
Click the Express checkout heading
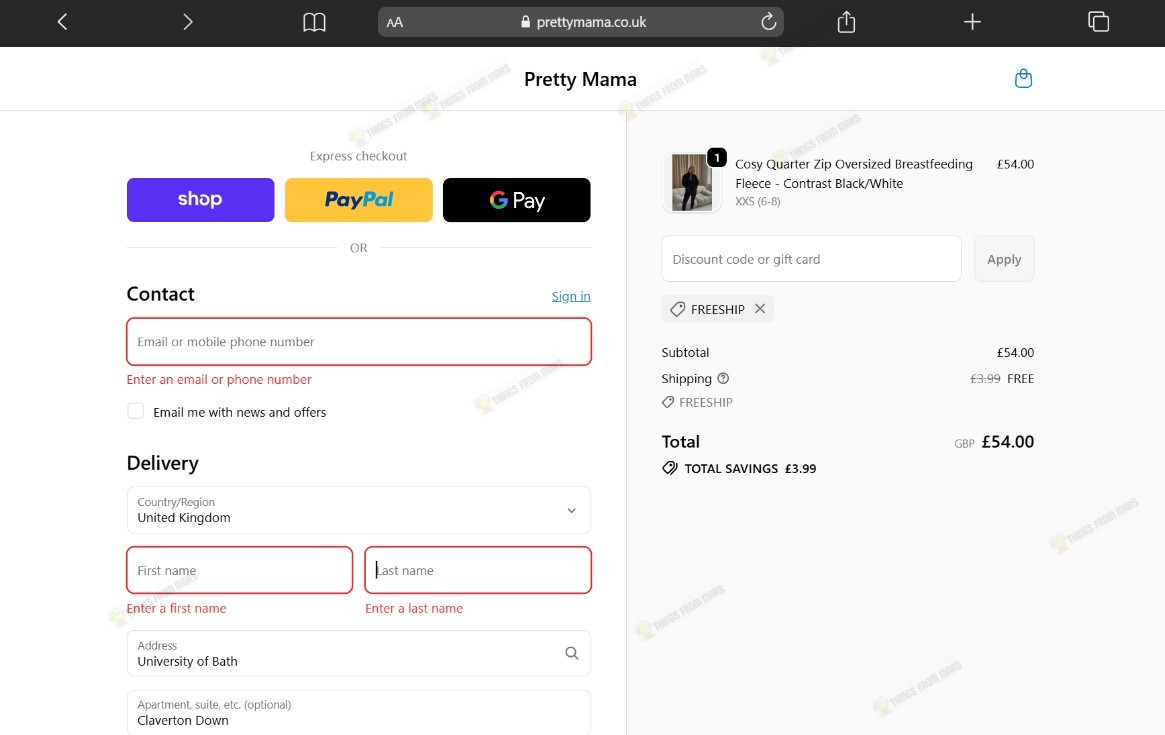click(x=358, y=156)
